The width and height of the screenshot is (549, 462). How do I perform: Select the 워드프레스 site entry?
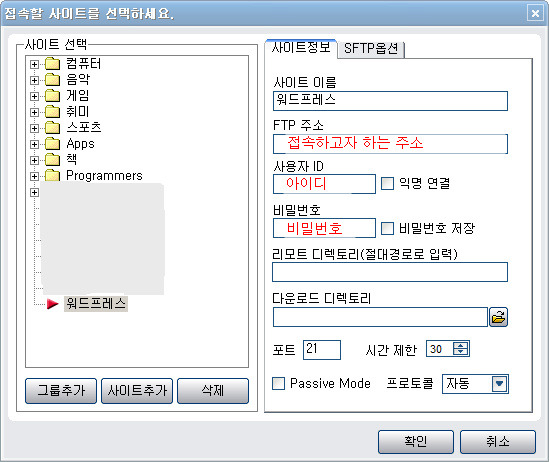click(x=96, y=303)
